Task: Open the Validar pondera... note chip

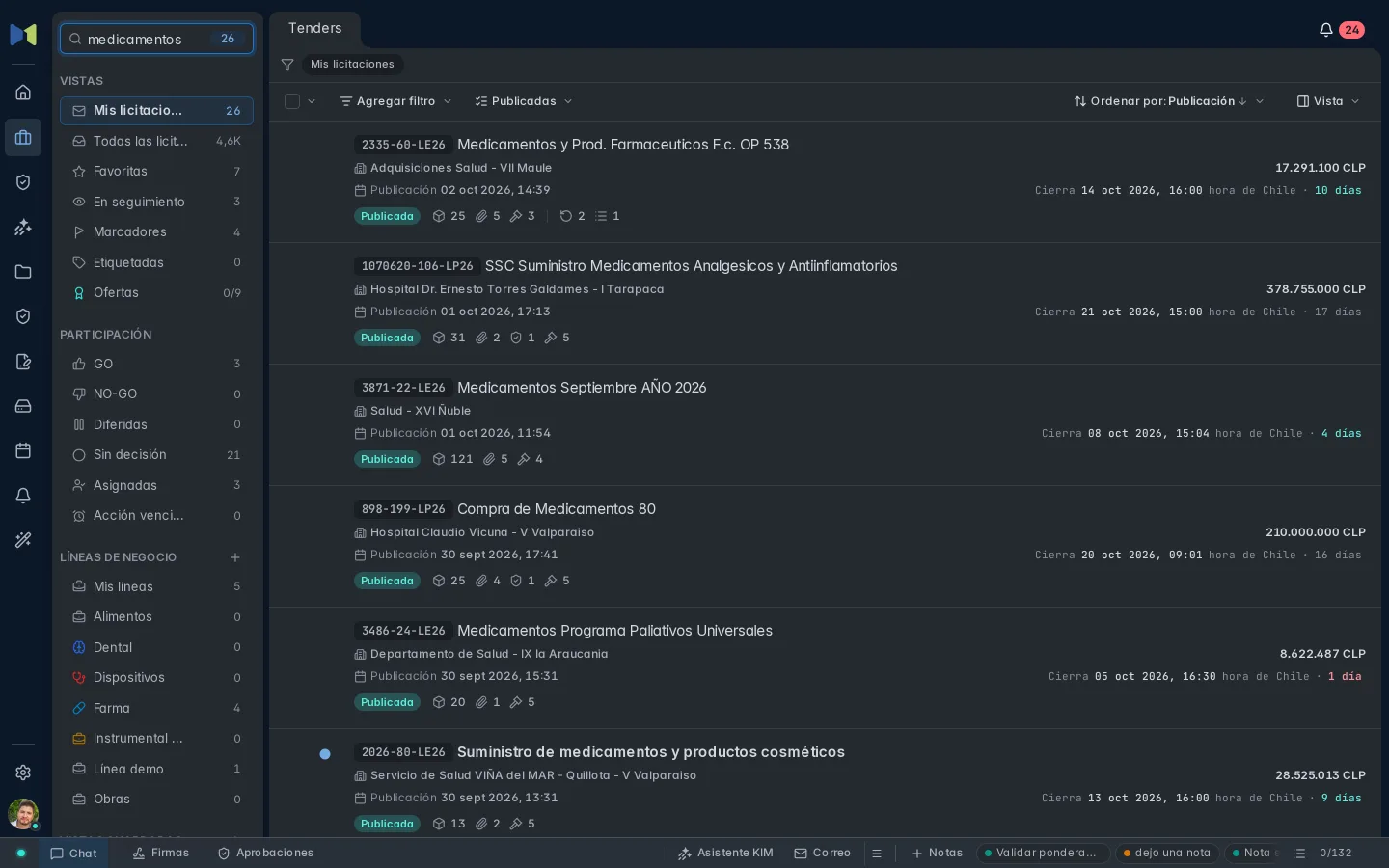Action: [x=1043, y=854]
